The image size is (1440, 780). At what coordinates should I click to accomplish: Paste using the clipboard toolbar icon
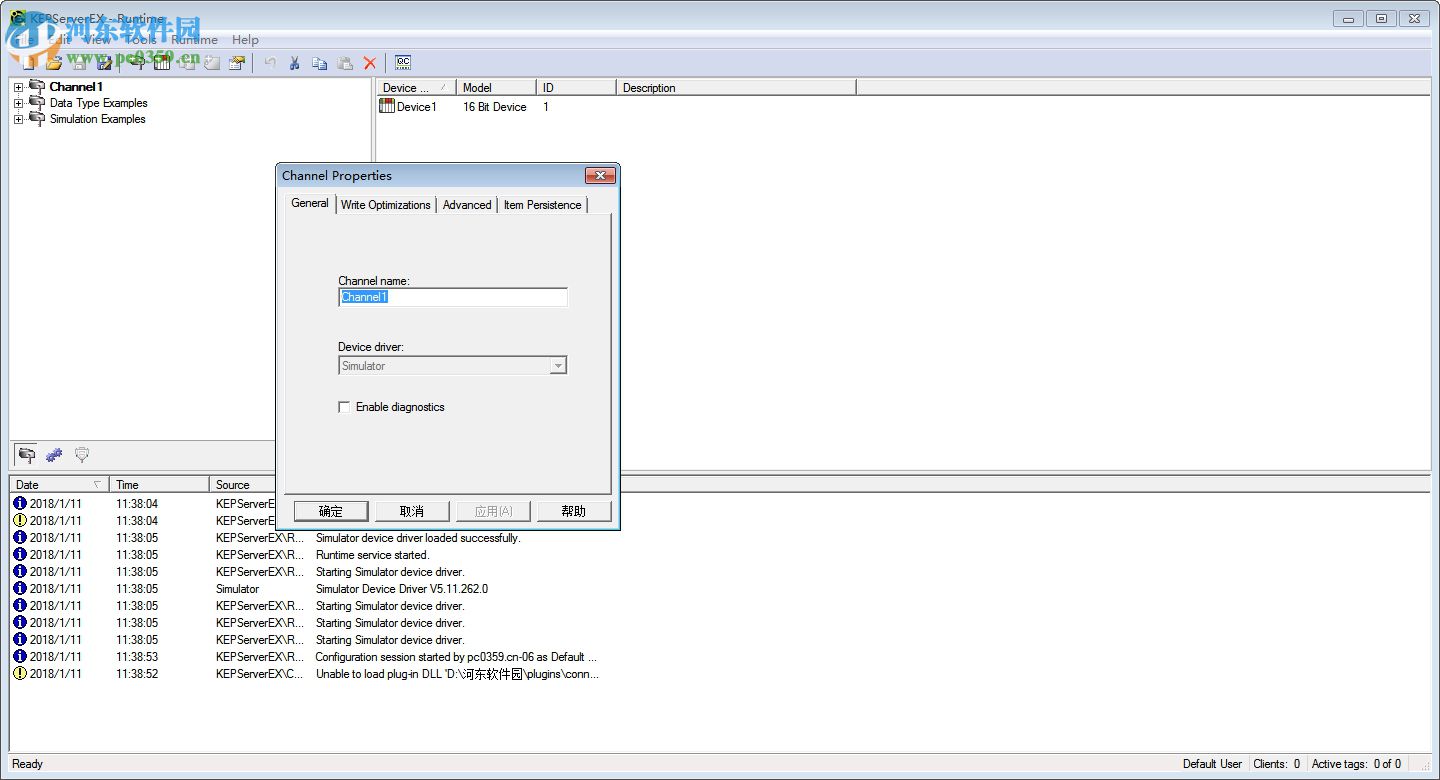pos(345,63)
